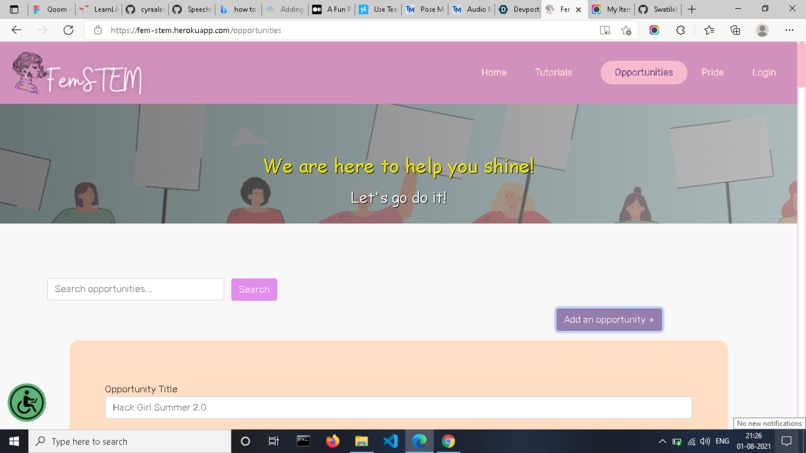806x453 pixels.
Task: Open immersive reader icon
Action: [x=605, y=30]
